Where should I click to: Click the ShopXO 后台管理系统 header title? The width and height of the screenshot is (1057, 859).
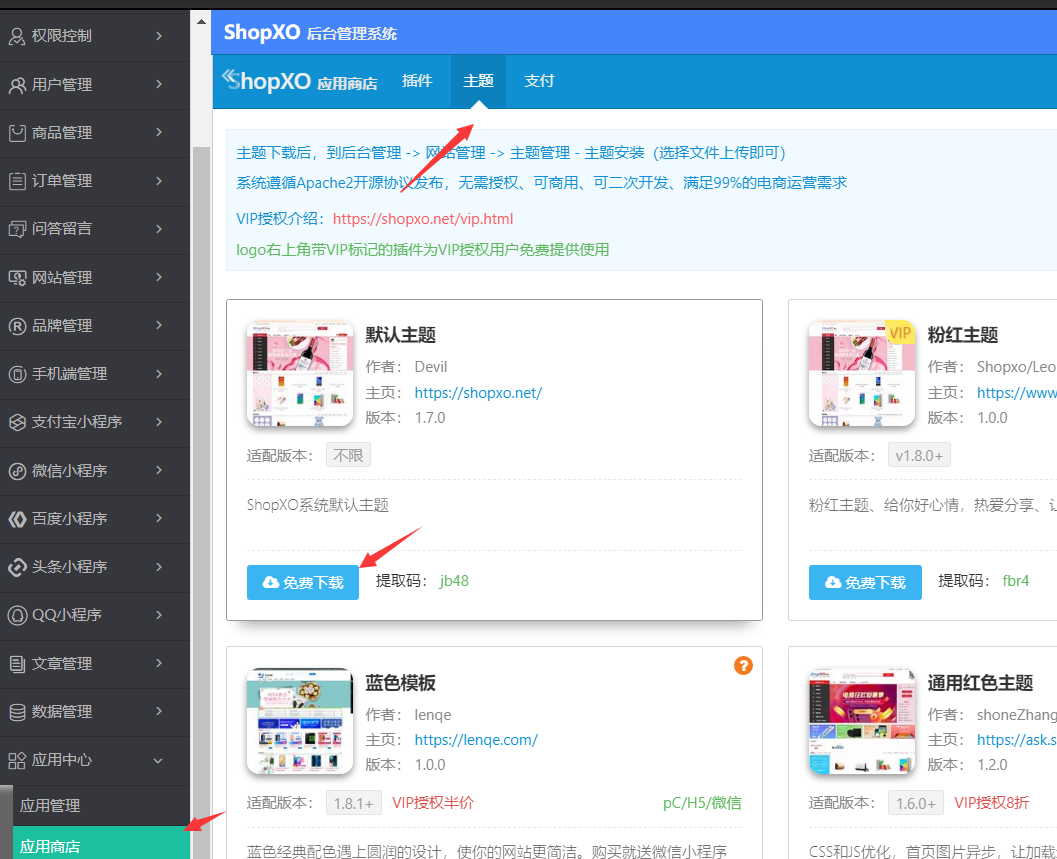pyautogui.click(x=310, y=32)
